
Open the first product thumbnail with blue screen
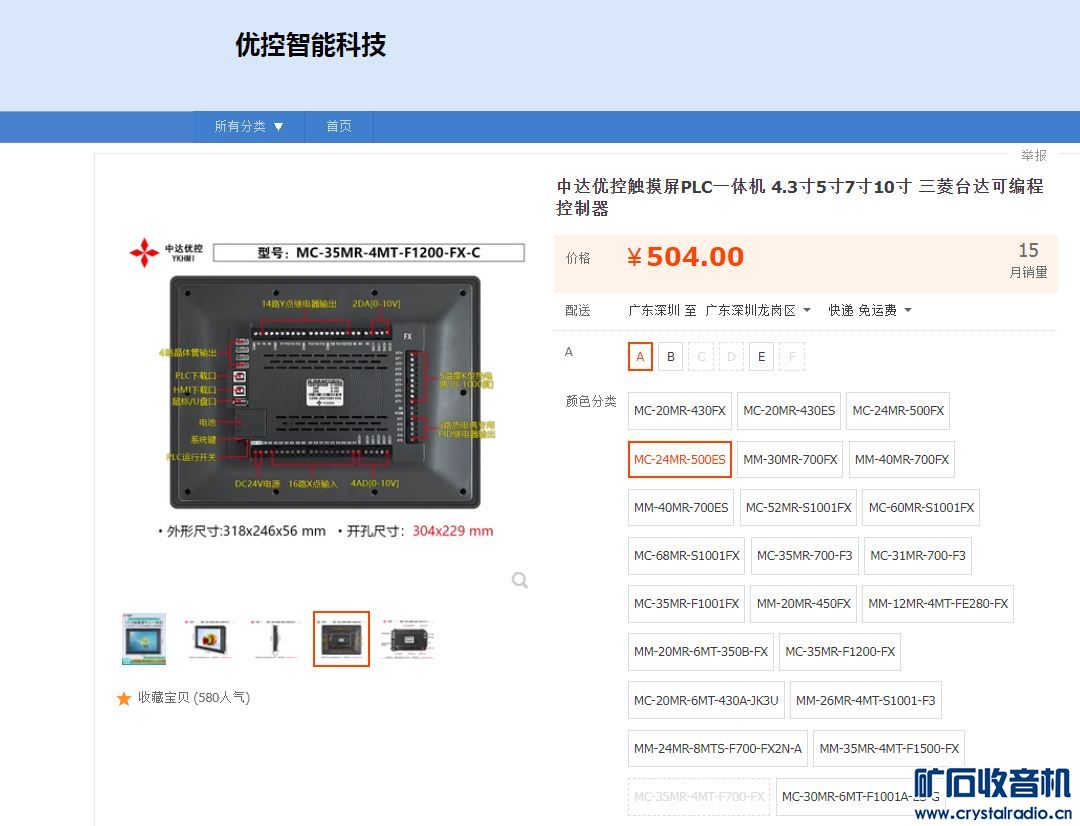coord(144,639)
